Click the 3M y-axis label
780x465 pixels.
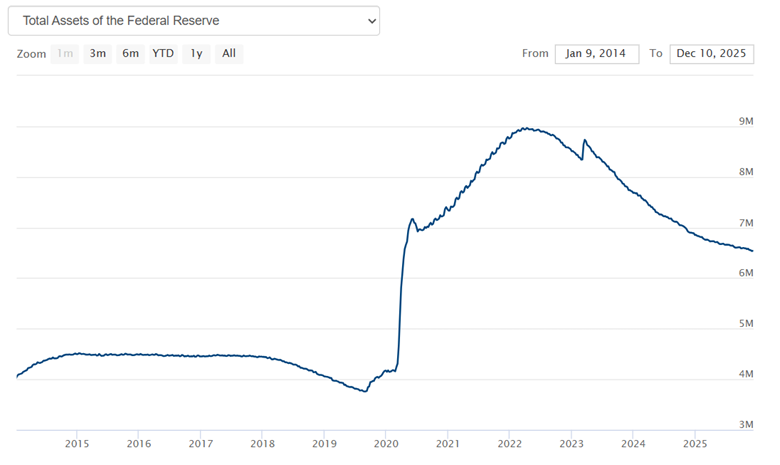pyautogui.click(x=745, y=424)
